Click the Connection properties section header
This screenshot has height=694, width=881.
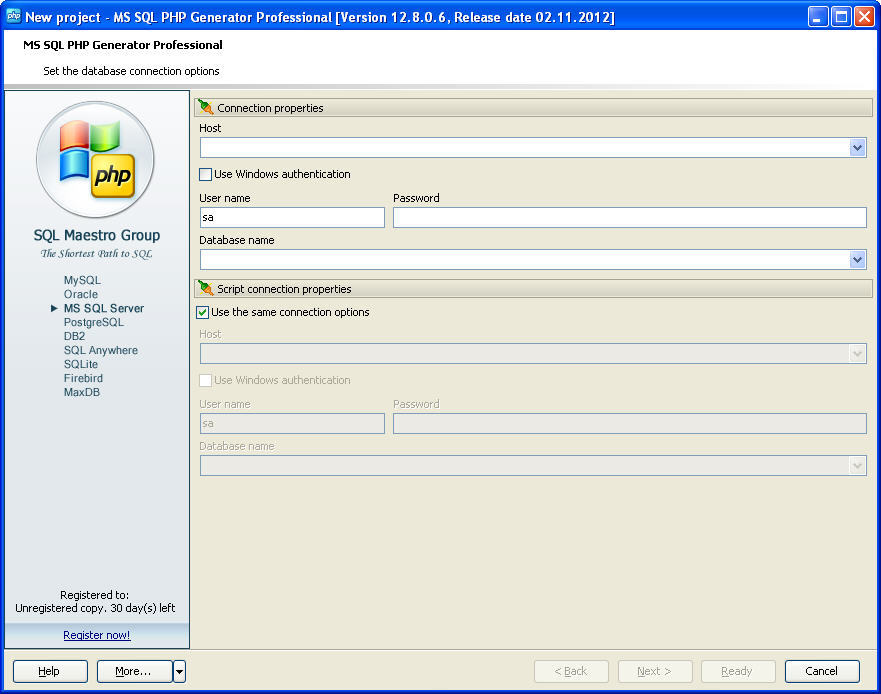pos(533,107)
